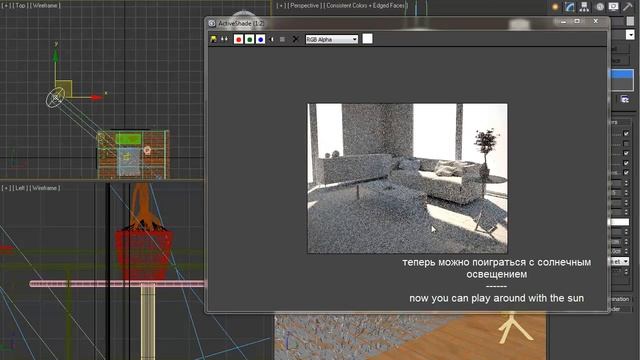Open the Utilities hammer panel tab
The width and height of the screenshot is (640, 360).
pos(628,7)
